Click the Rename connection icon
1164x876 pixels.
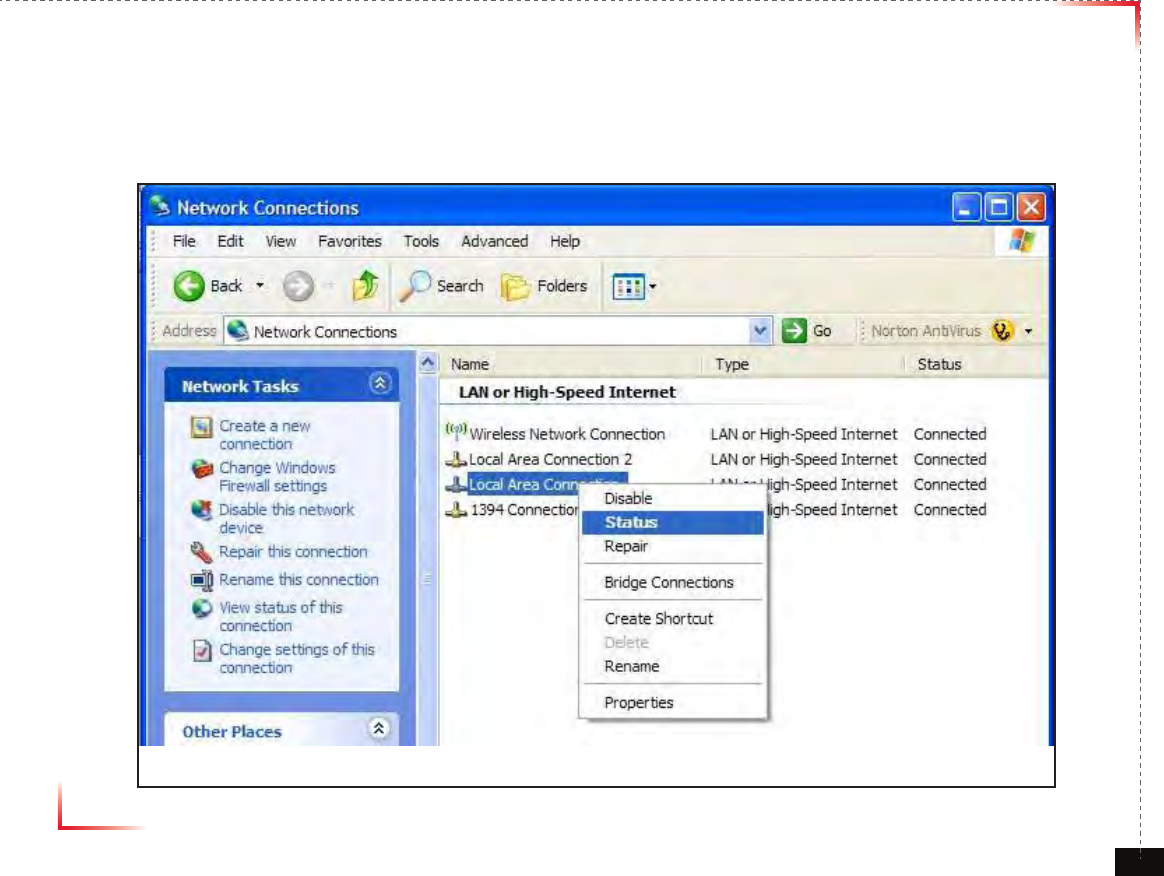pyautogui.click(x=202, y=581)
